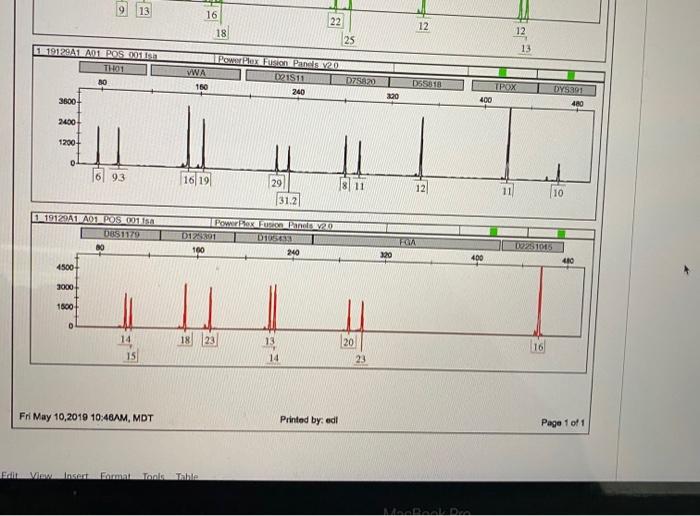Click allele label 16 under D22S1045
Image resolution: width=700 pixels, height=516 pixels.
pos(538,347)
